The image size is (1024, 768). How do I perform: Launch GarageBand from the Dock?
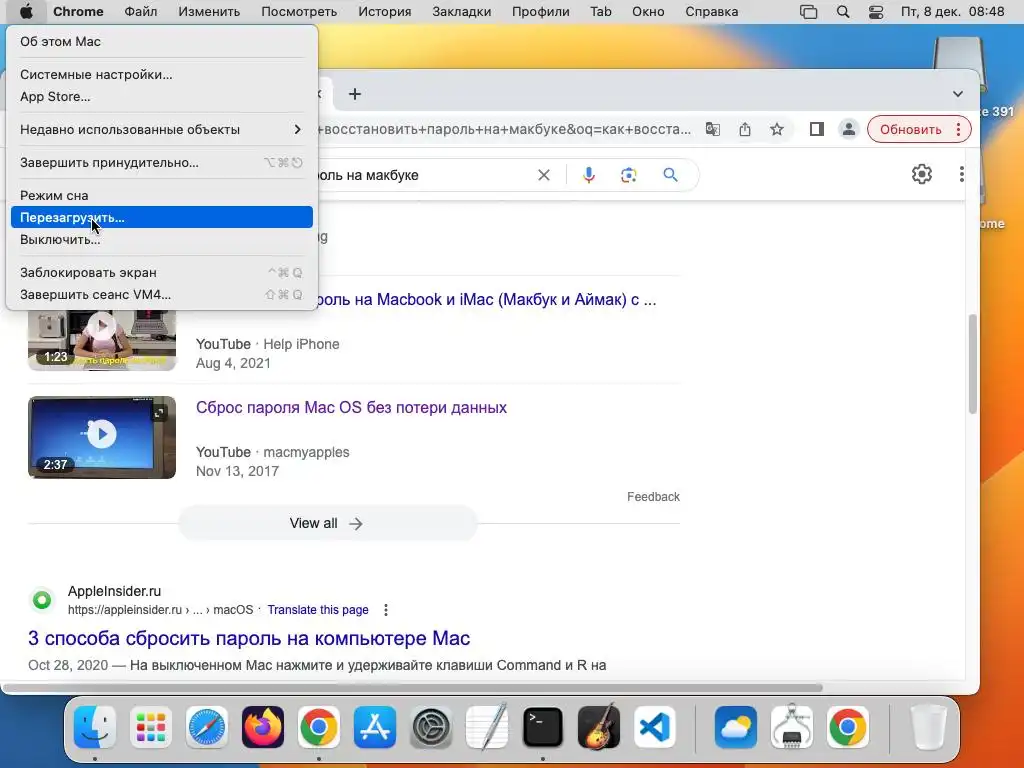pyautogui.click(x=599, y=727)
